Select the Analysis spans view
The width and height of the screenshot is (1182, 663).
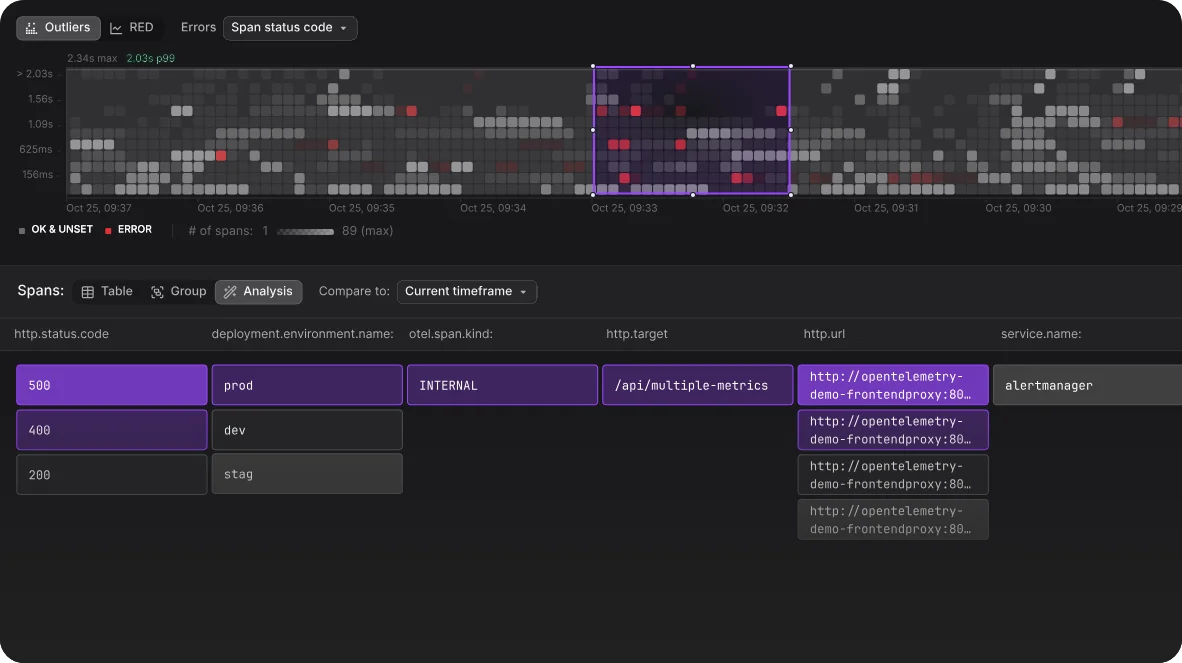[259, 292]
